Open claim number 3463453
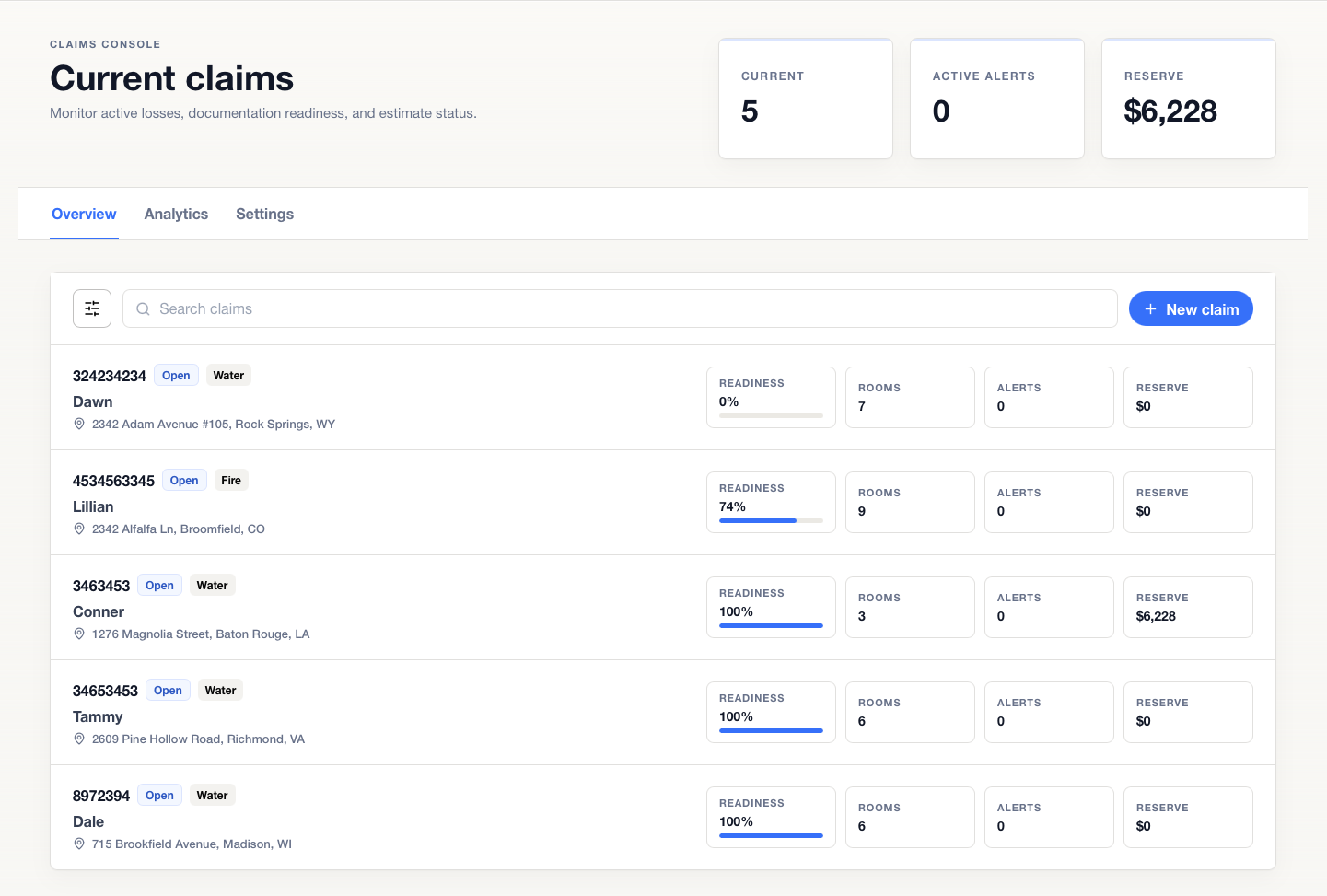The image size is (1327, 896). 101,586
